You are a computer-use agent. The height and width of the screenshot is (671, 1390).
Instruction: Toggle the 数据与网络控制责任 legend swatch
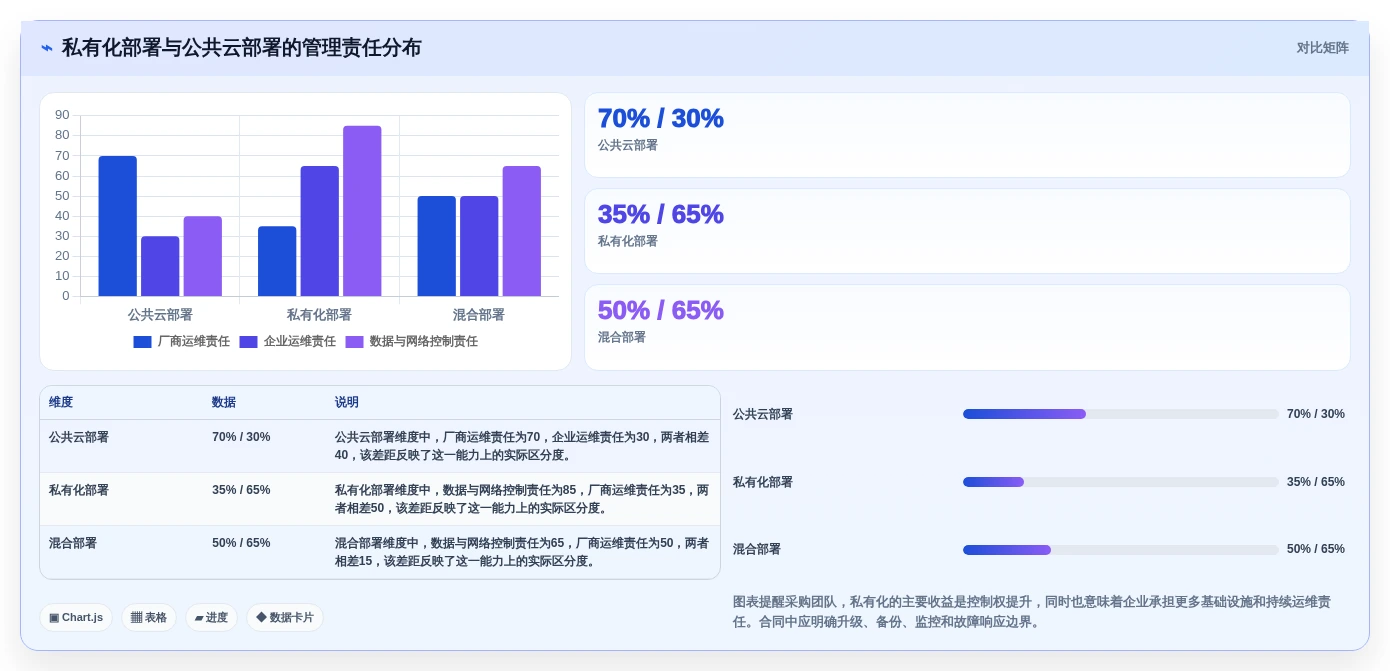click(x=354, y=342)
